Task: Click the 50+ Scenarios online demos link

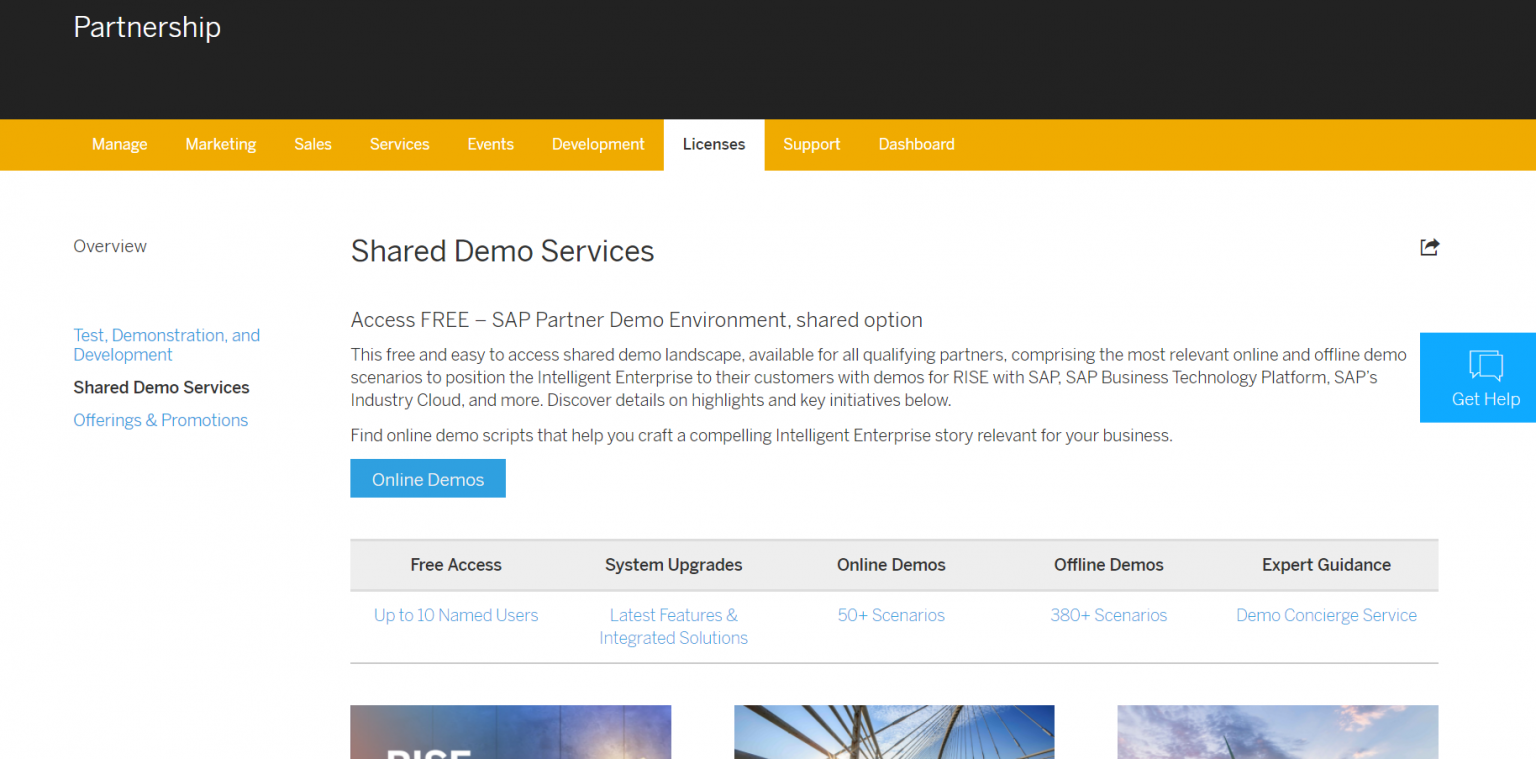Action: pos(891,615)
